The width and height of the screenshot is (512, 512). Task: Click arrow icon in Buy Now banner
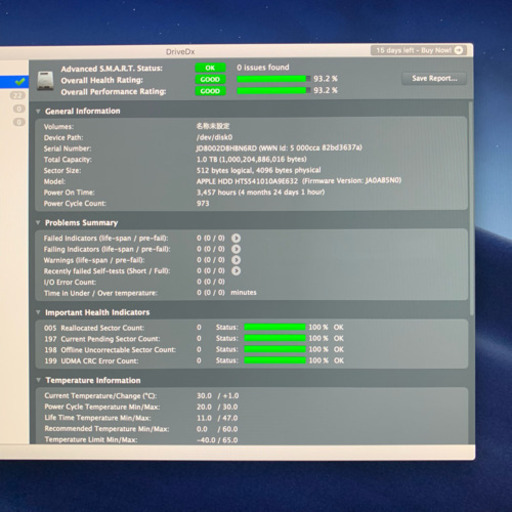coord(459,50)
